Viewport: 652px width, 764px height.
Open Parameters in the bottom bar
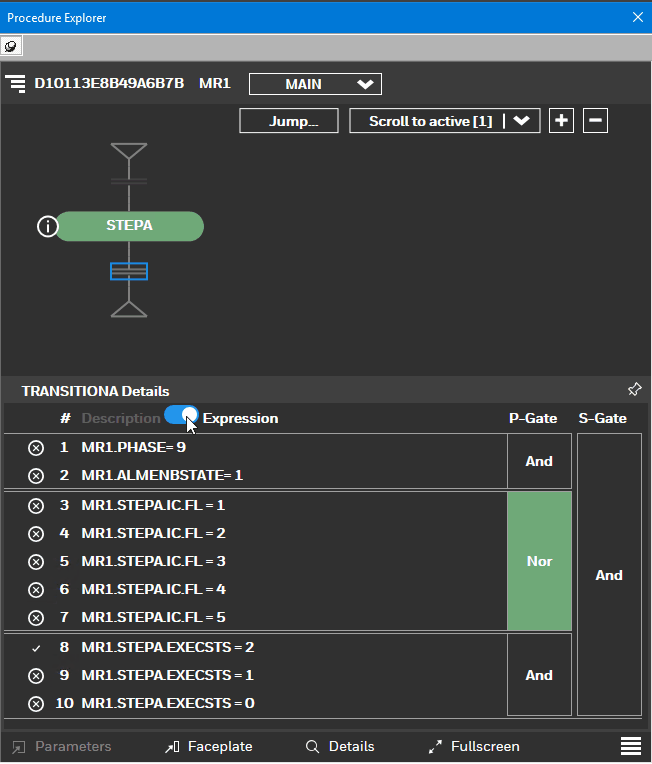(x=61, y=746)
